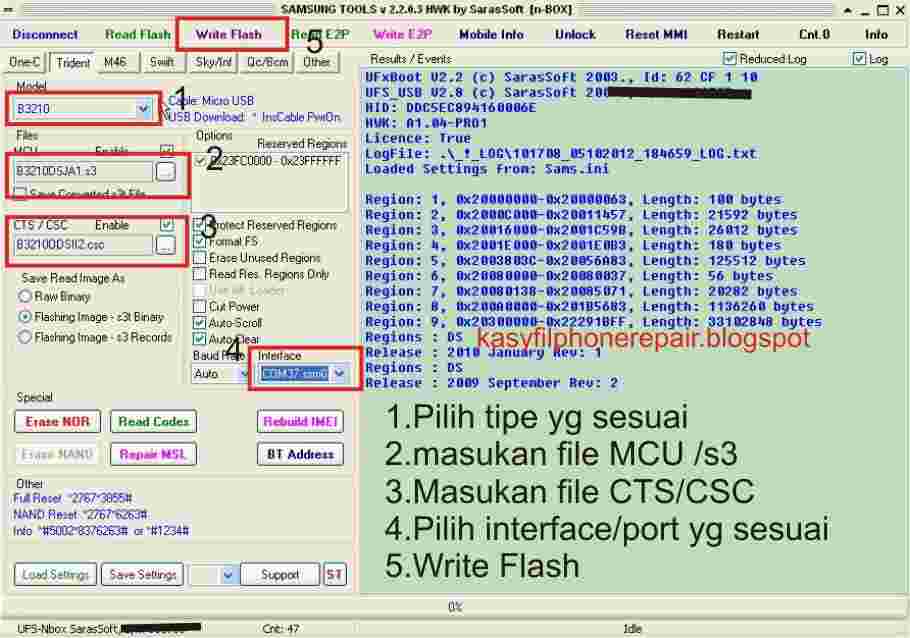
Task: Select Read Flash in the top bar
Action: (x=138, y=34)
